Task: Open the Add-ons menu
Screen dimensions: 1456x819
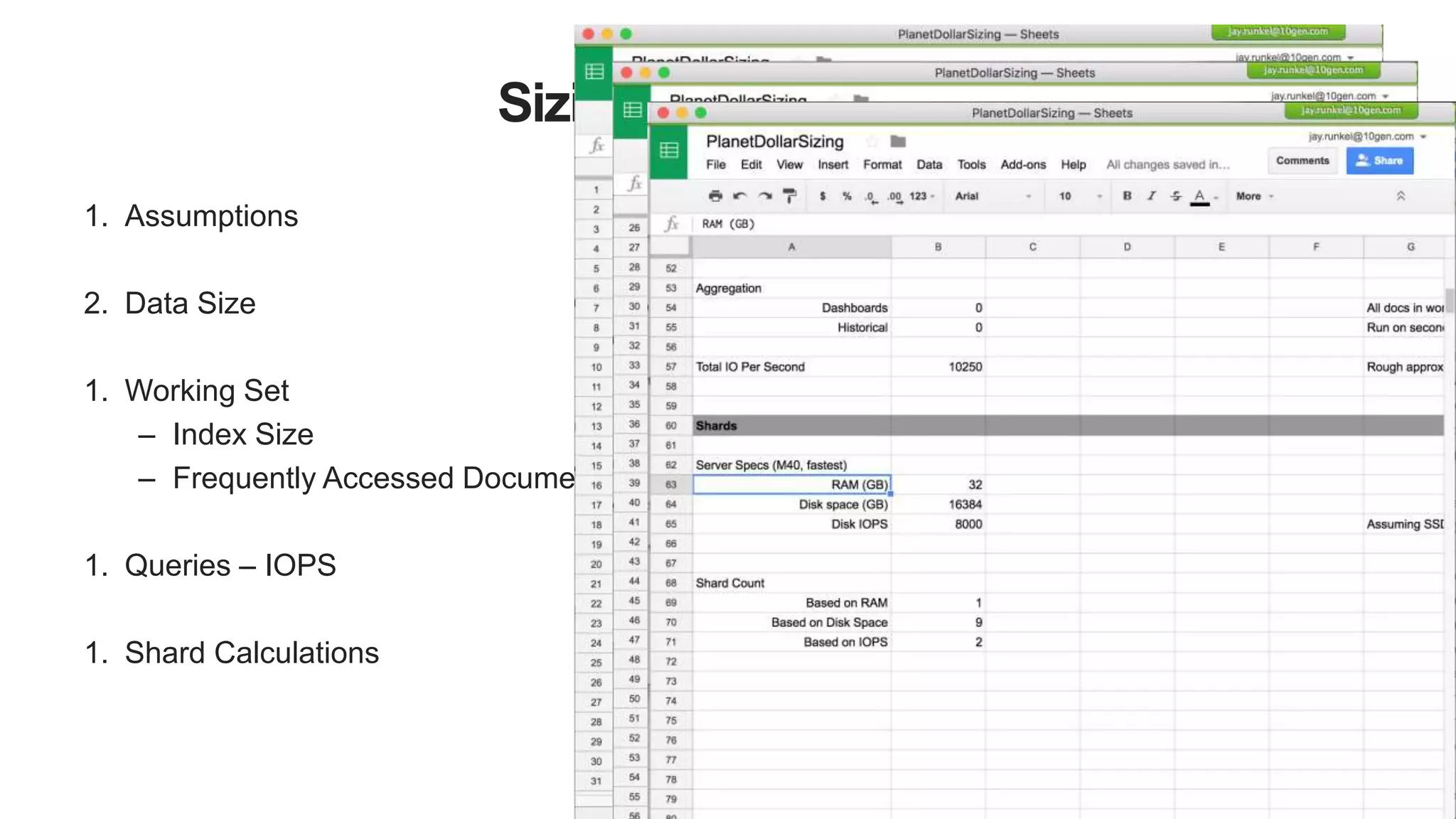Action: point(1023,165)
